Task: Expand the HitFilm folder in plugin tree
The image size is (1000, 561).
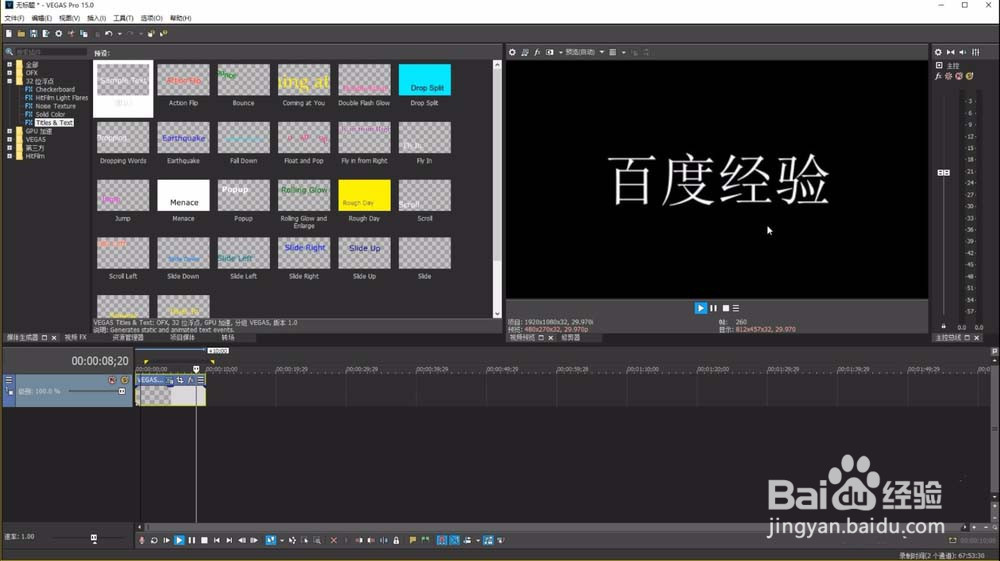Action: pos(10,156)
